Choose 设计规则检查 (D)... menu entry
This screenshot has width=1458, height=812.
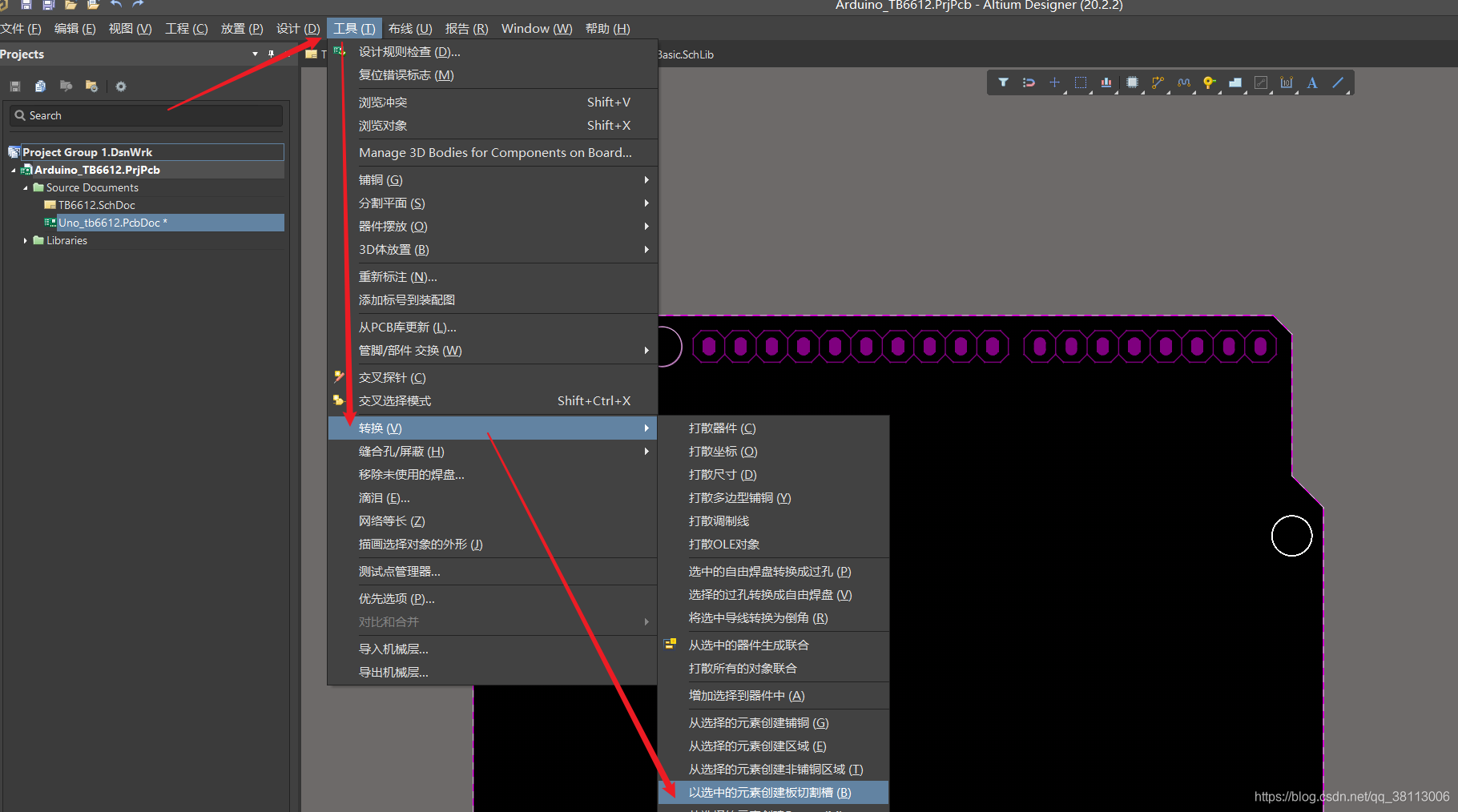(492, 52)
